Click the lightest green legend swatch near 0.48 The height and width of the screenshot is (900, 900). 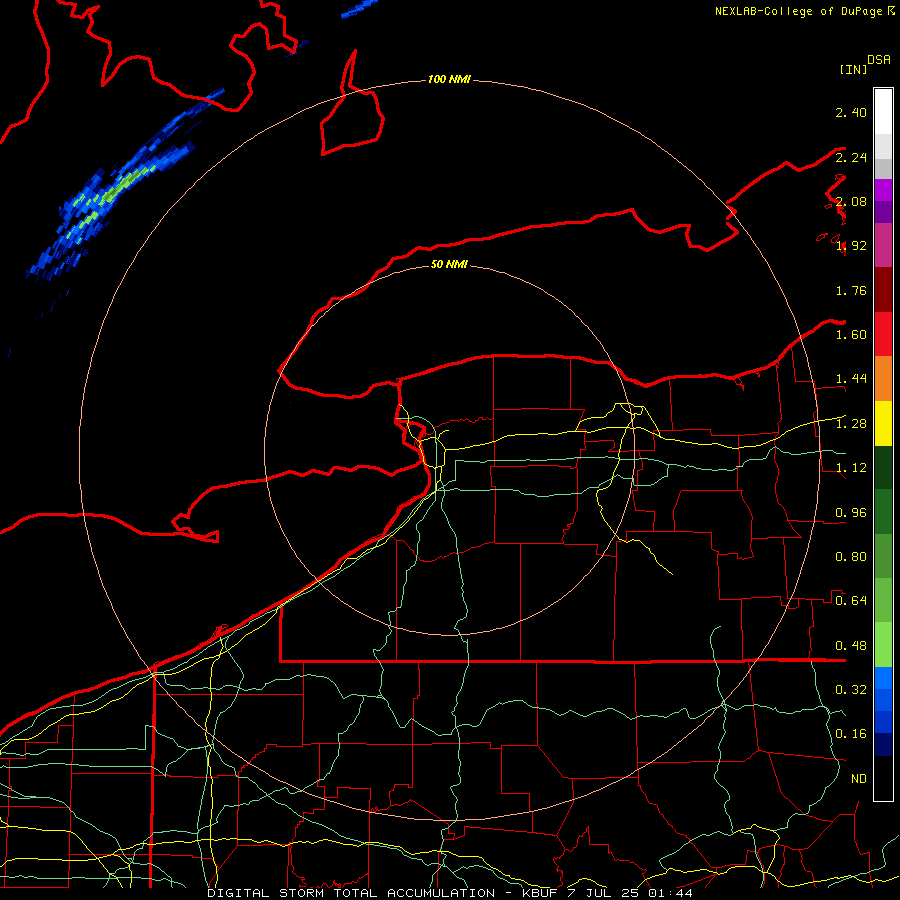tap(883, 645)
